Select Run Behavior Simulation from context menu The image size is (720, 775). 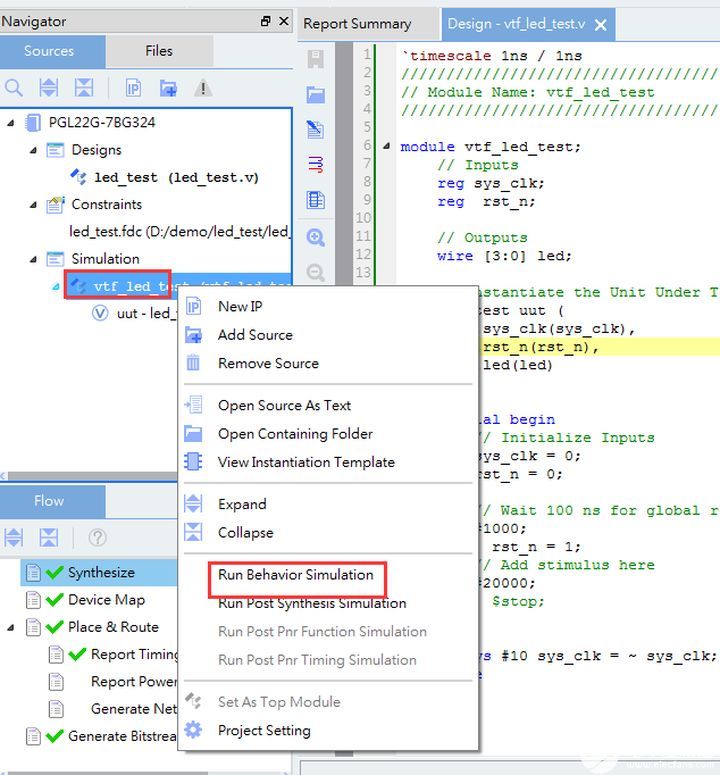pos(296,575)
